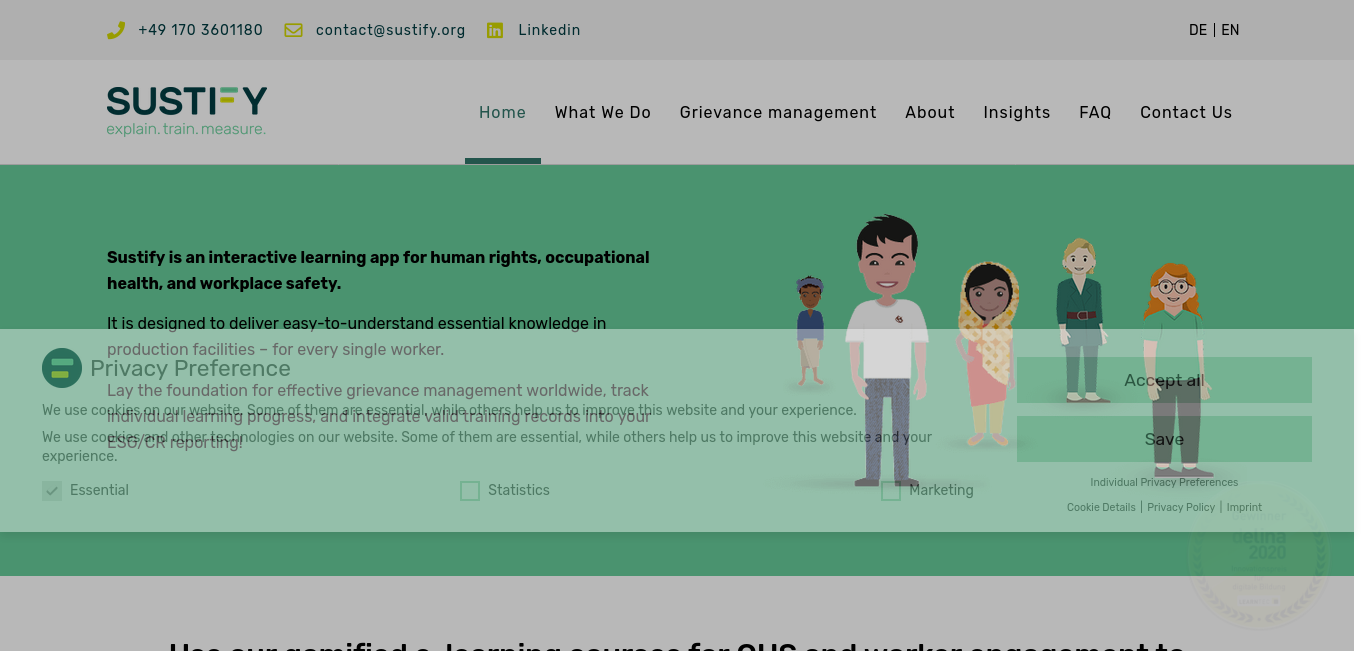Click the 2020 award badge
1366x651 pixels.
click(x=1258, y=556)
